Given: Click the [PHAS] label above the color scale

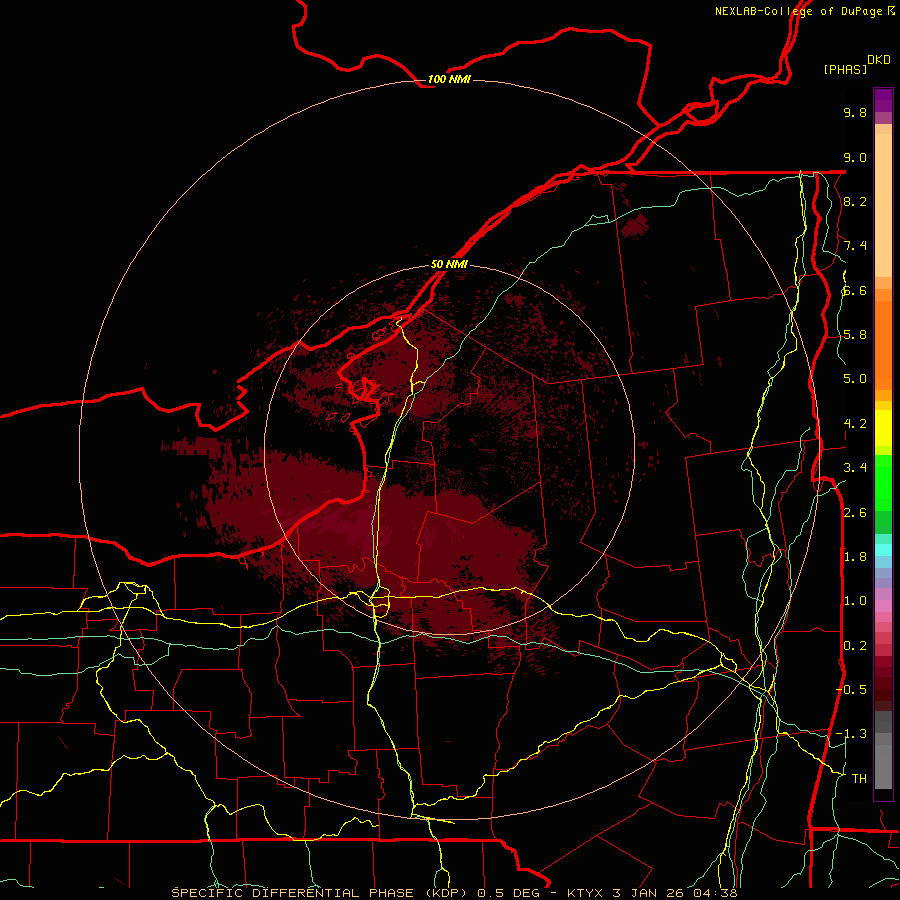Looking at the screenshot, I should tap(845, 69).
